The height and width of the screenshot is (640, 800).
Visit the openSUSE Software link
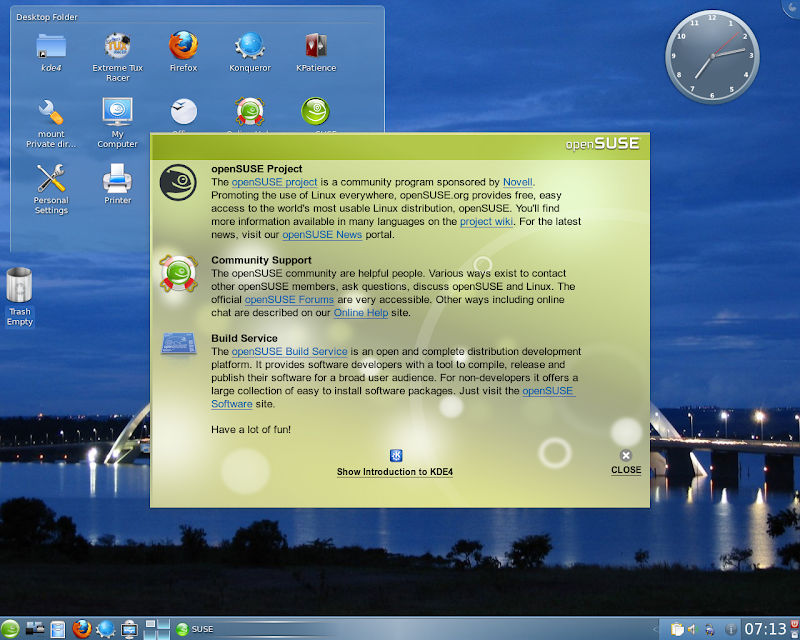(548, 391)
